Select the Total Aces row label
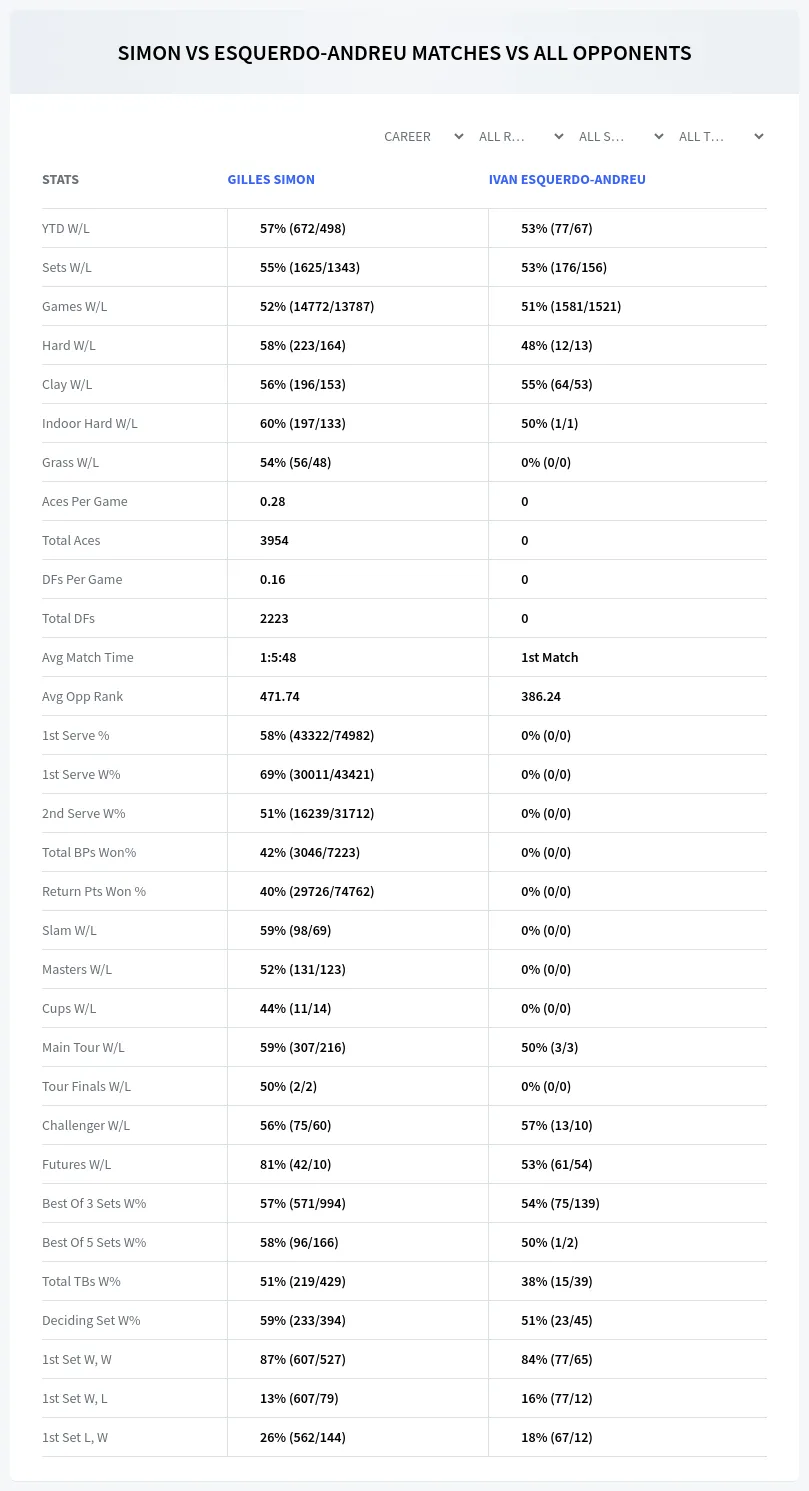The height and width of the screenshot is (1491, 809). 71,540
